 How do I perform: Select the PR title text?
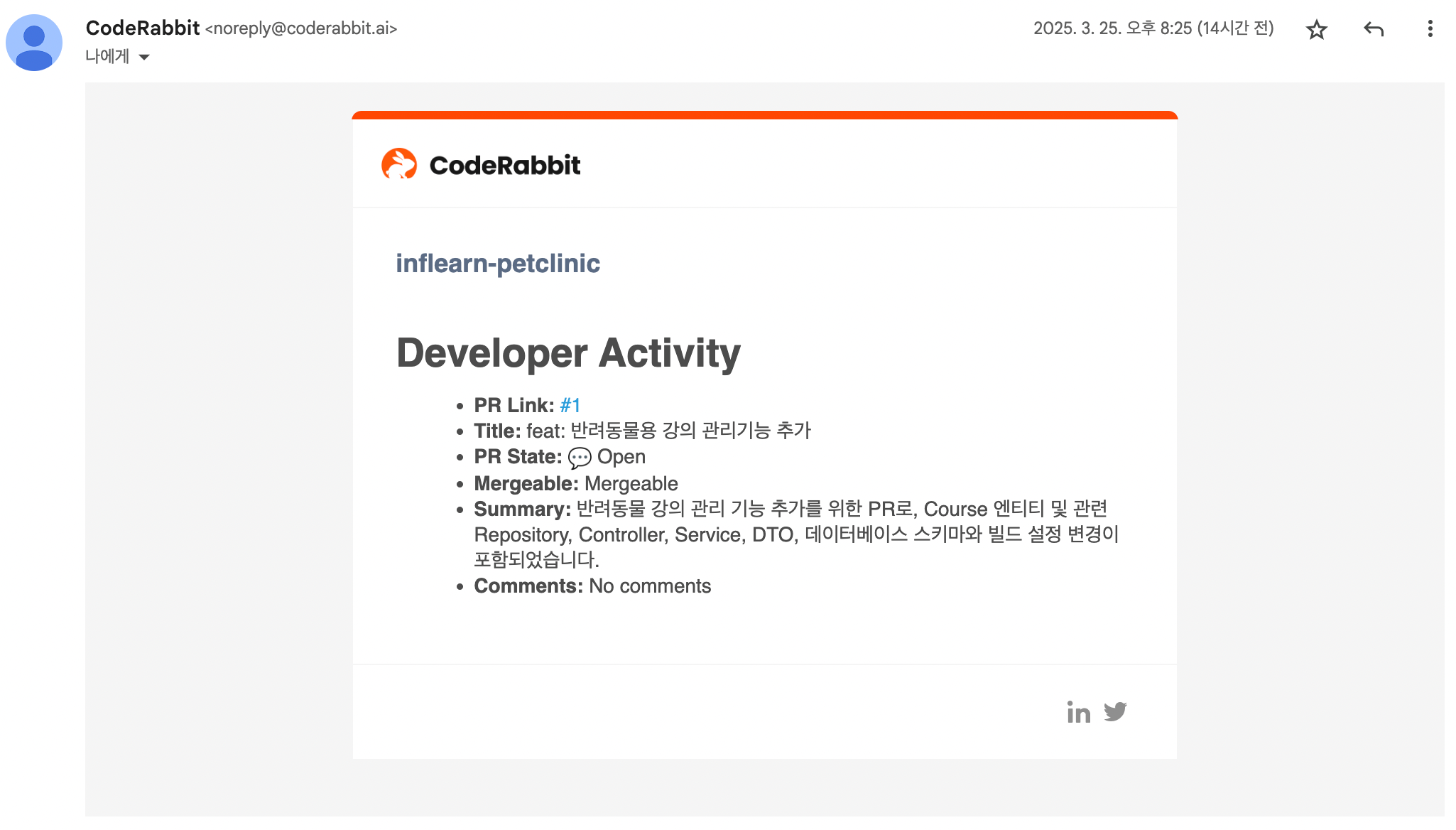668,430
